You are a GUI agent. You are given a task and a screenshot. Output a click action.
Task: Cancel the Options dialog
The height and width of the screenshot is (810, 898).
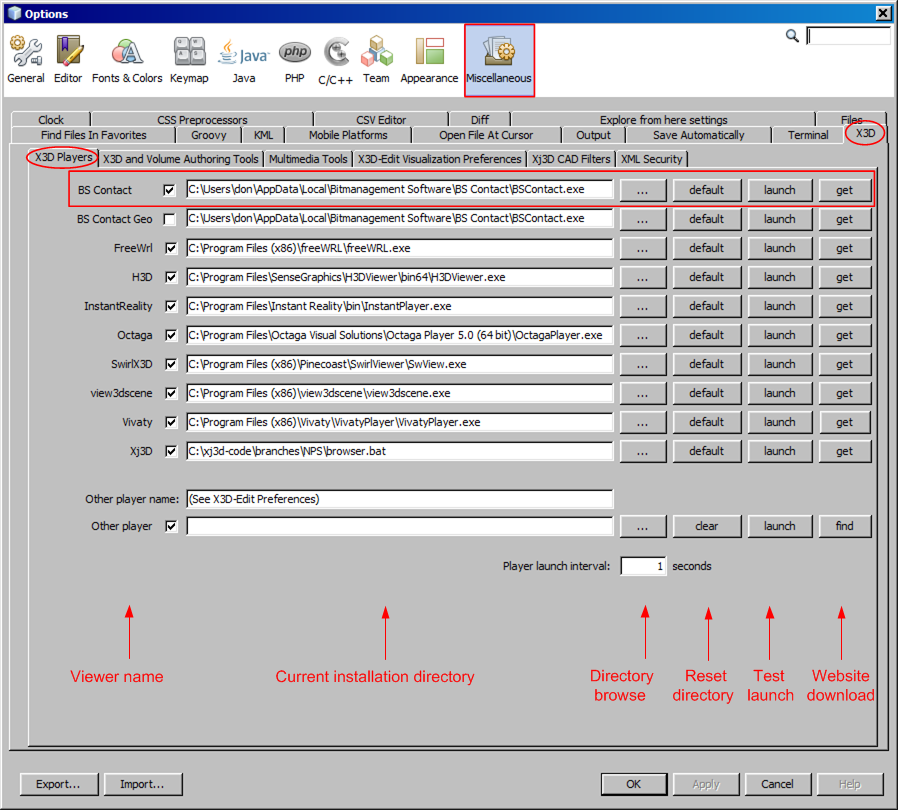[x=777, y=784]
